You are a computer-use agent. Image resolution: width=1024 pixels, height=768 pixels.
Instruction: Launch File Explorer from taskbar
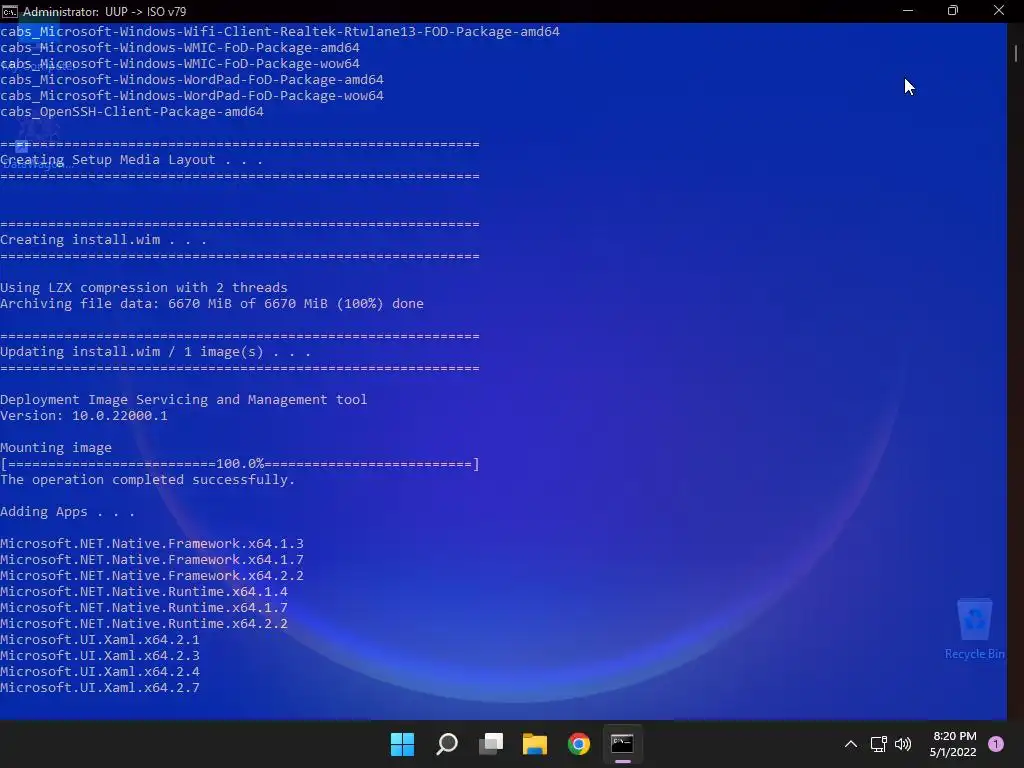tap(535, 744)
